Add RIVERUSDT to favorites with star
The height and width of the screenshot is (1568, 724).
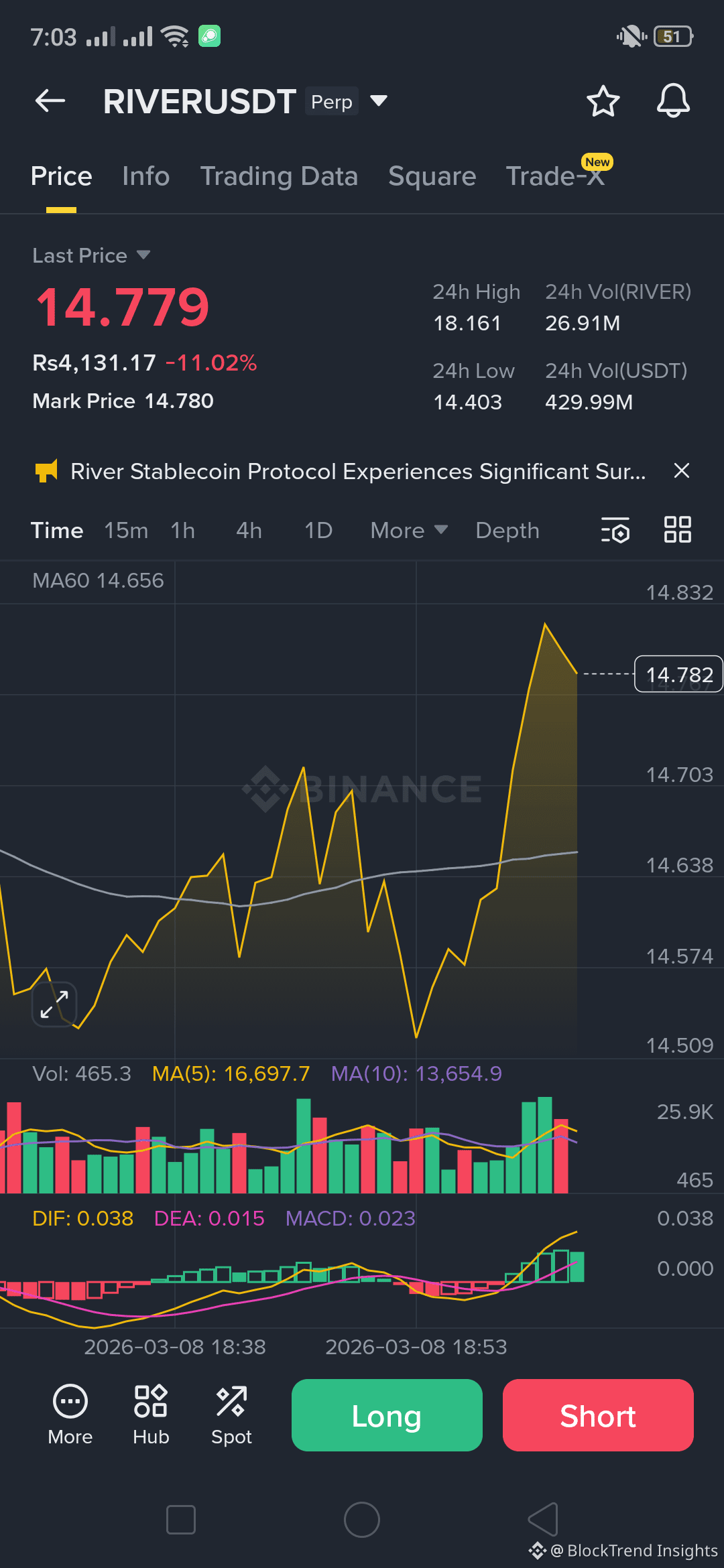coord(603,101)
